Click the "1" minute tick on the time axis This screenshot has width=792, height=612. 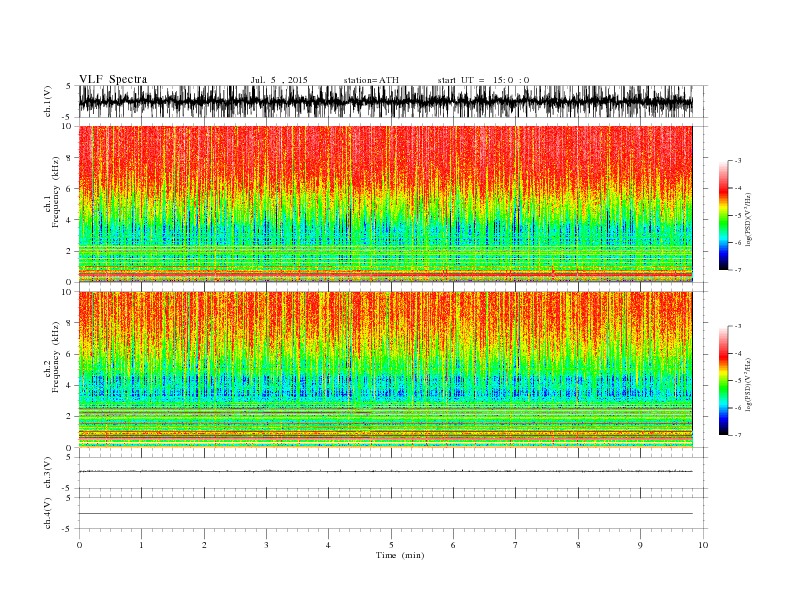(x=141, y=545)
